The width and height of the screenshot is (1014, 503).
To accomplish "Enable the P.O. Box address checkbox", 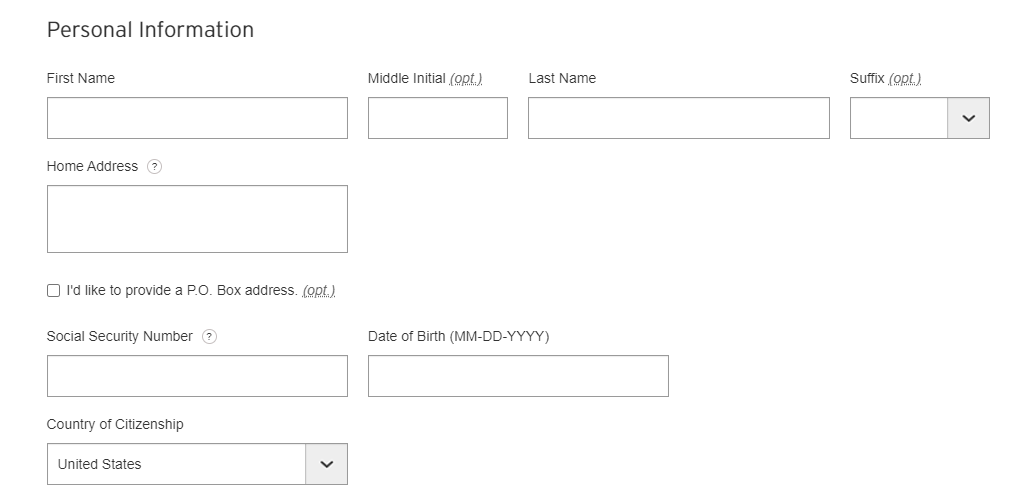I will point(53,291).
